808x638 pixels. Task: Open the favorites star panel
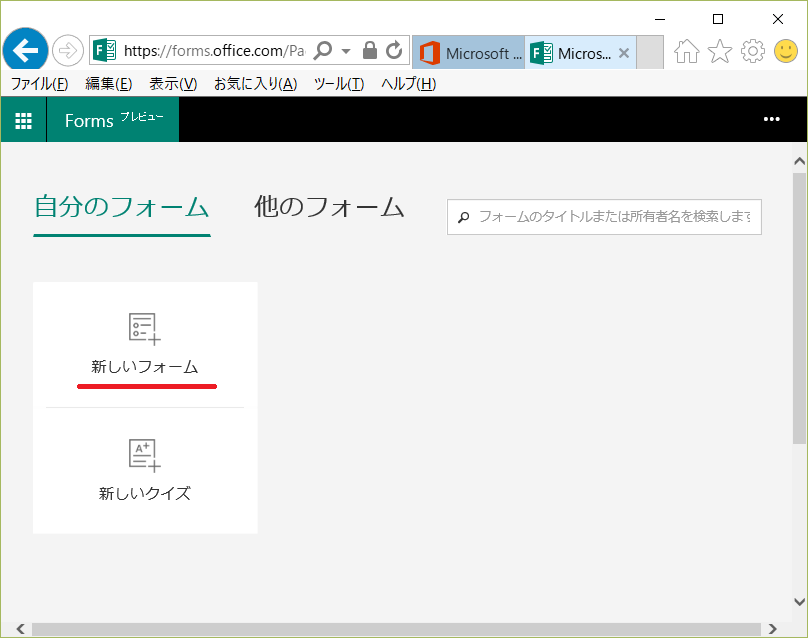coord(719,51)
